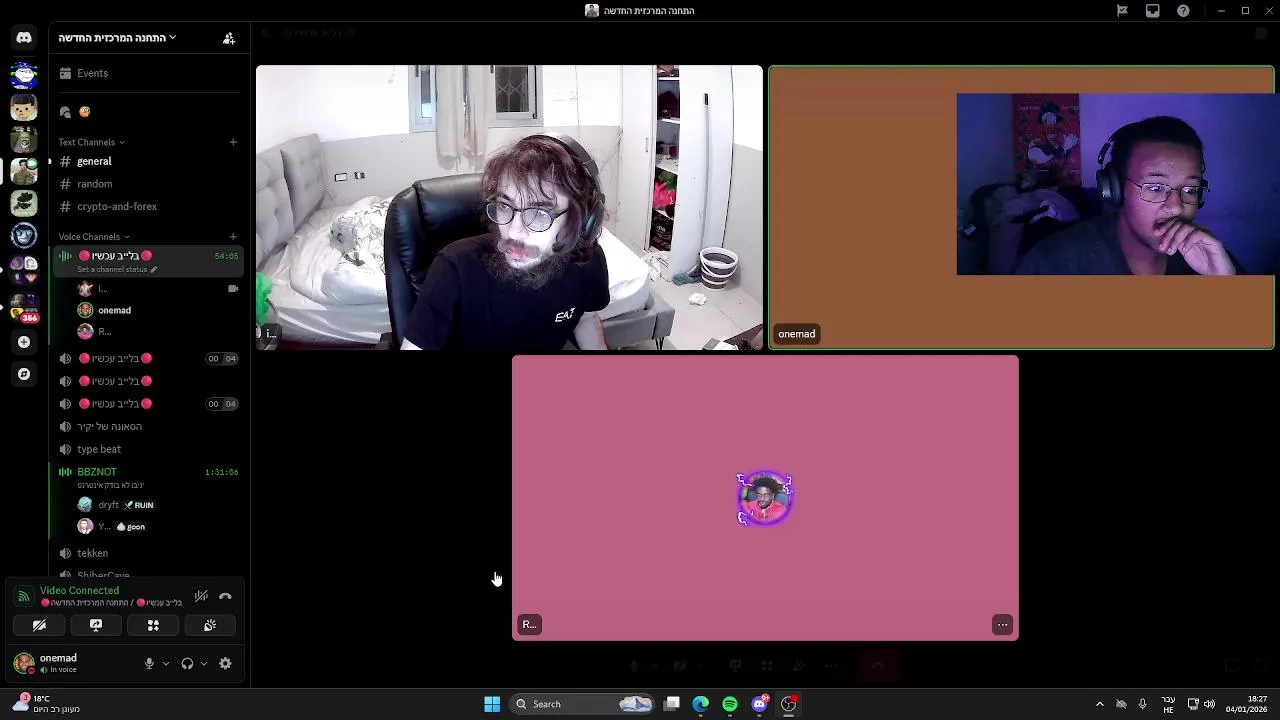Open the Channels & Roles browse icon
This screenshot has width=1280, height=720.
coord(65,111)
